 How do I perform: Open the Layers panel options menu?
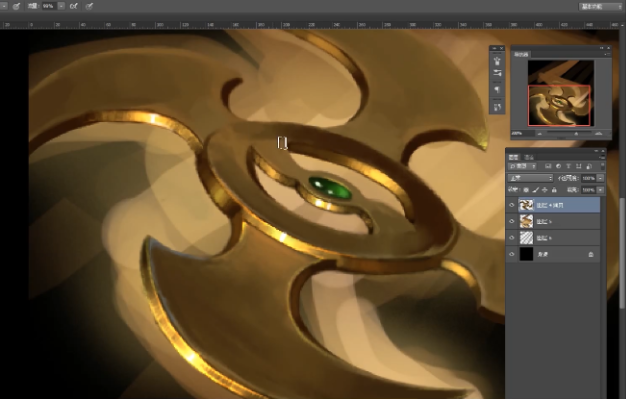(602, 157)
